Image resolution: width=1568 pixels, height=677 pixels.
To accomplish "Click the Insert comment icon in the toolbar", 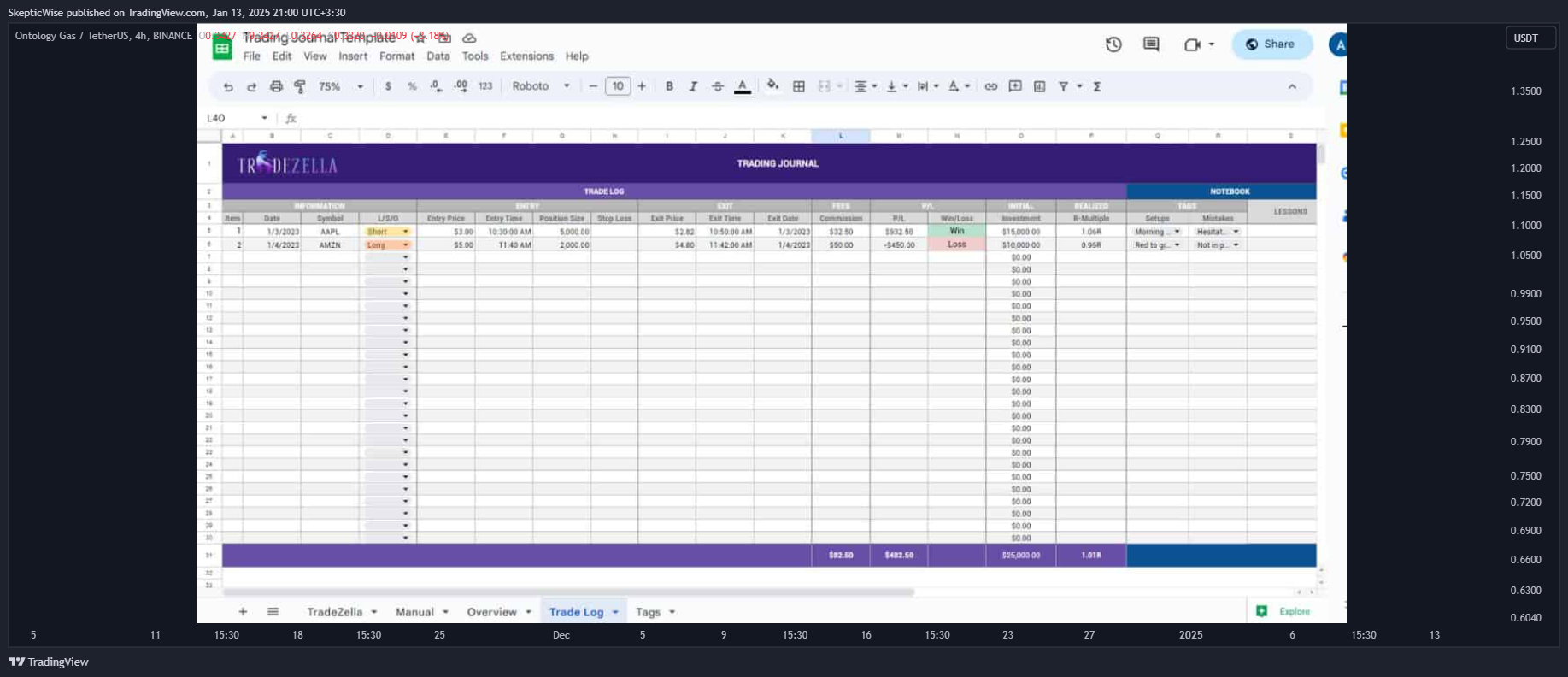I will pos(1015,86).
